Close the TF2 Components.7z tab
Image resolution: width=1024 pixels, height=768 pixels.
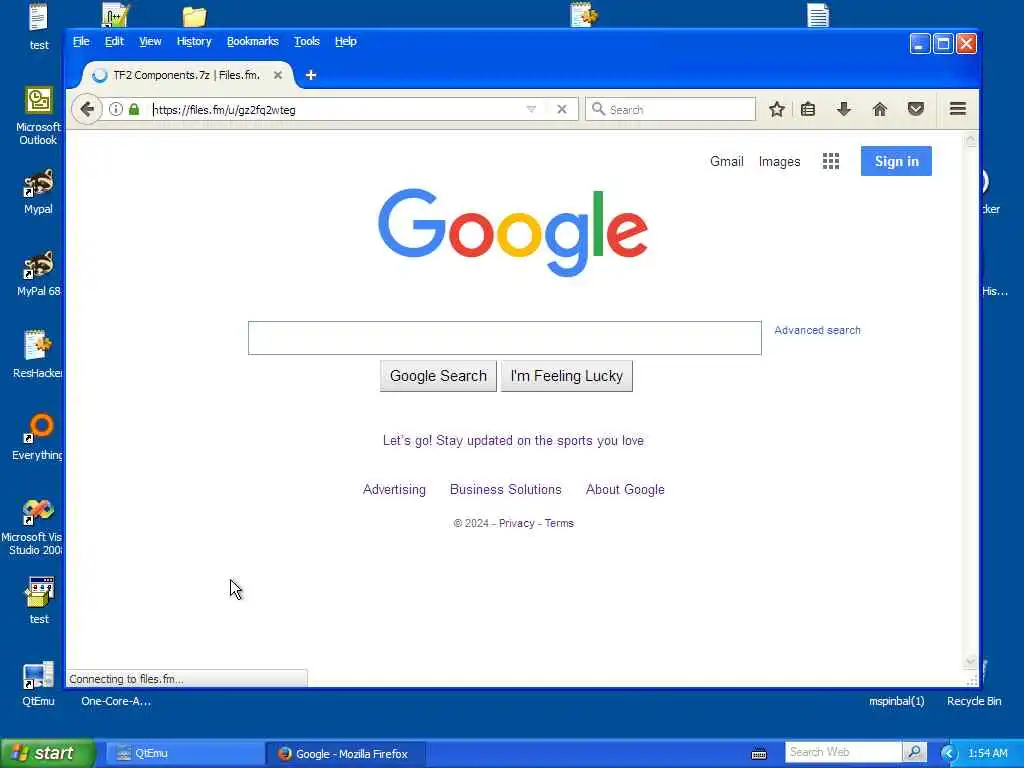coord(278,75)
